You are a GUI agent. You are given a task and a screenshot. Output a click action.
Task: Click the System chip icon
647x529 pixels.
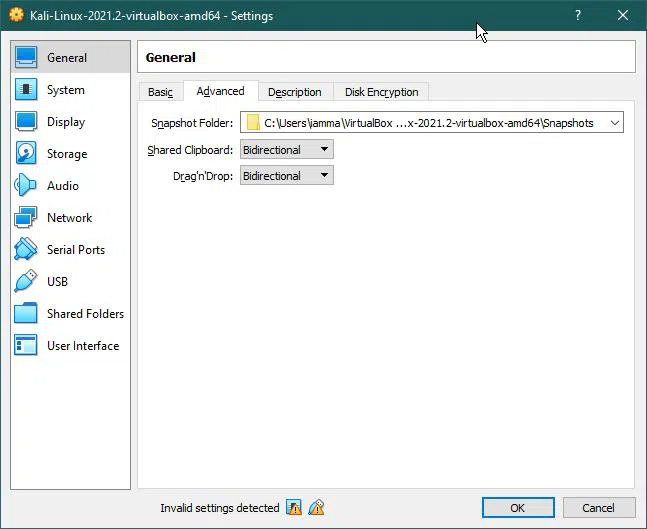(26, 90)
